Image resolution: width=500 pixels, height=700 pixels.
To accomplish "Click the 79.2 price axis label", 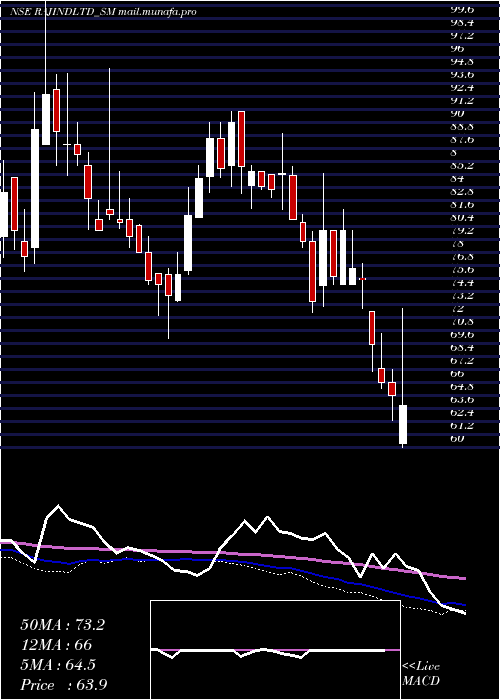I will 464,231.
